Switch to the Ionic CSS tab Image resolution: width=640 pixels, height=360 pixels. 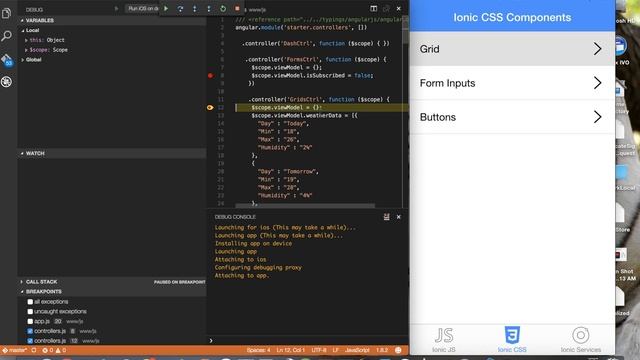(x=512, y=340)
